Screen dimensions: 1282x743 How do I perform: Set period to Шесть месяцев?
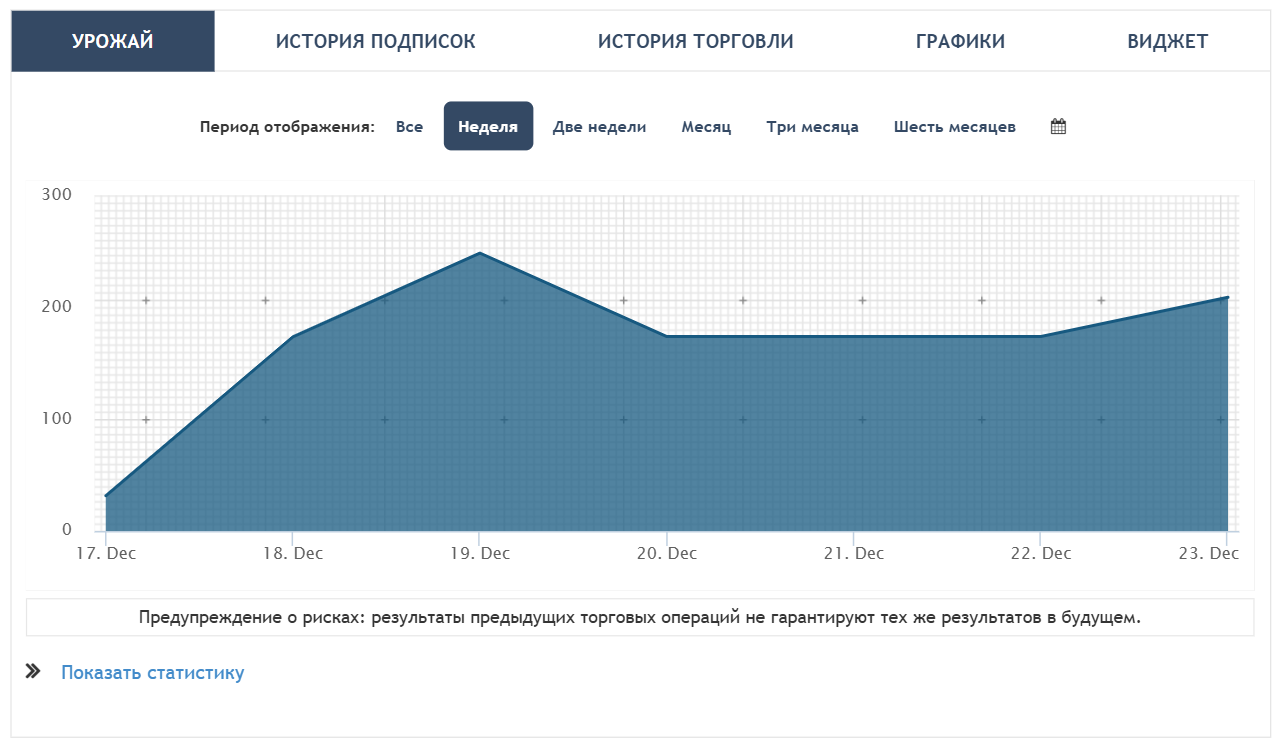955,127
